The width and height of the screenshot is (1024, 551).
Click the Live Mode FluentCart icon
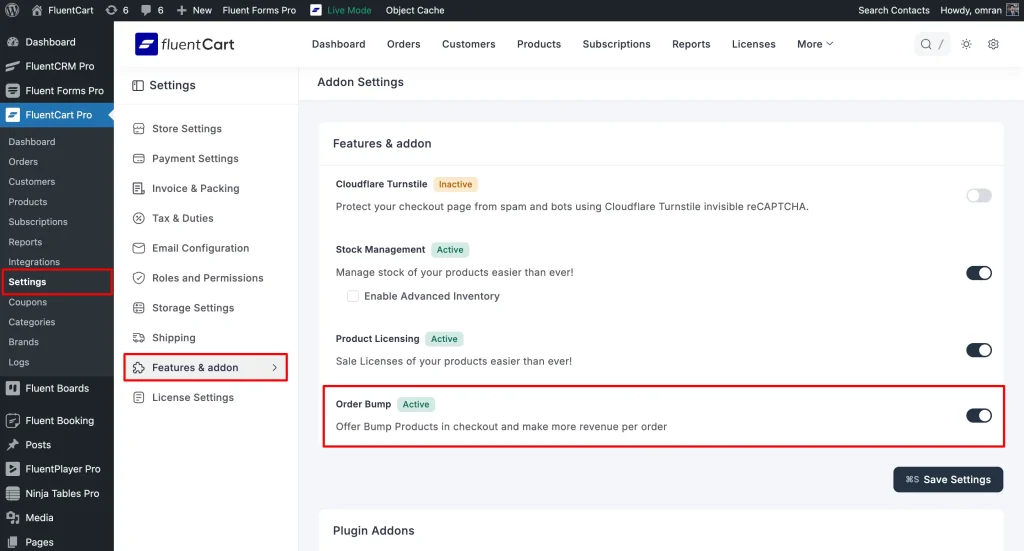point(316,10)
